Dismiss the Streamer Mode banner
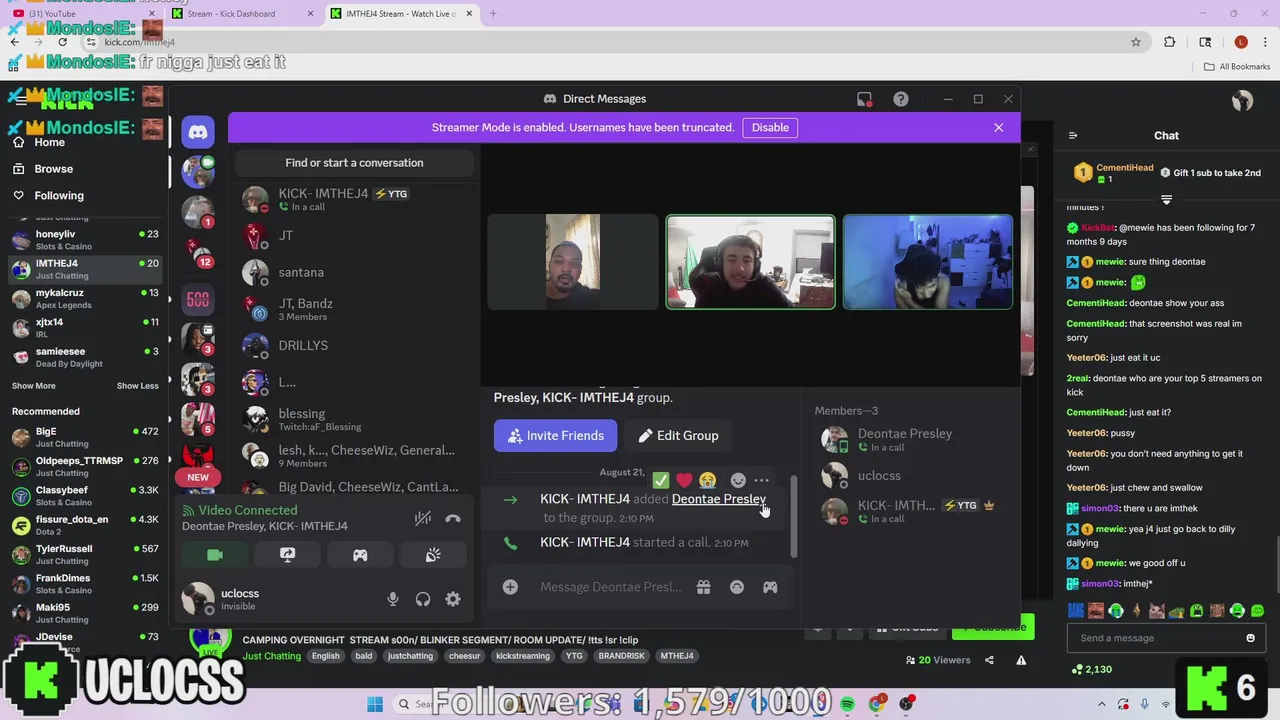 998,127
